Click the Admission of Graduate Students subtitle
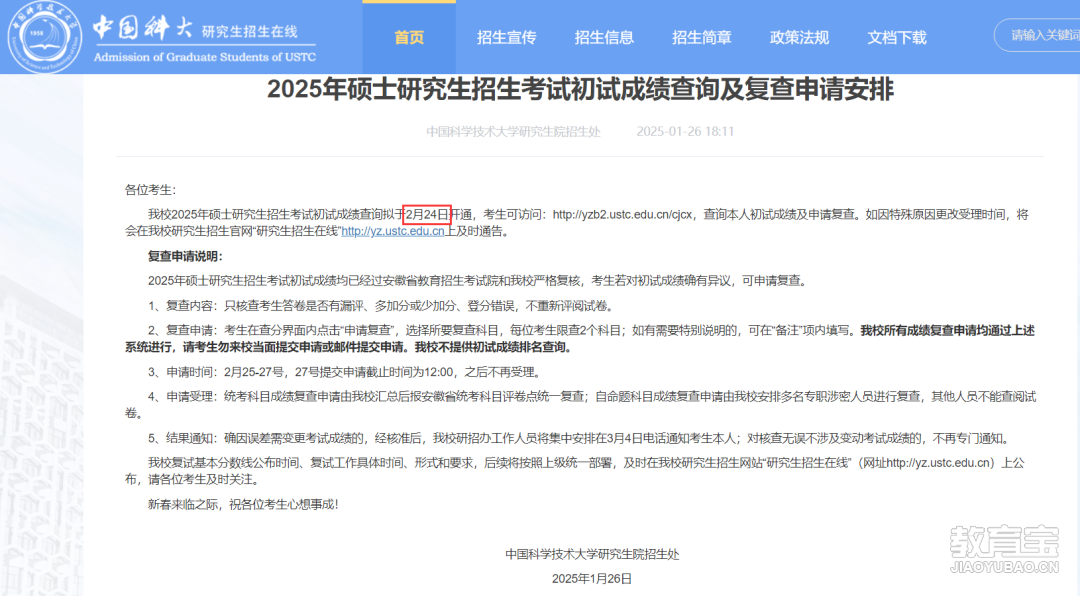This screenshot has width=1080, height=596. point(205,57)
